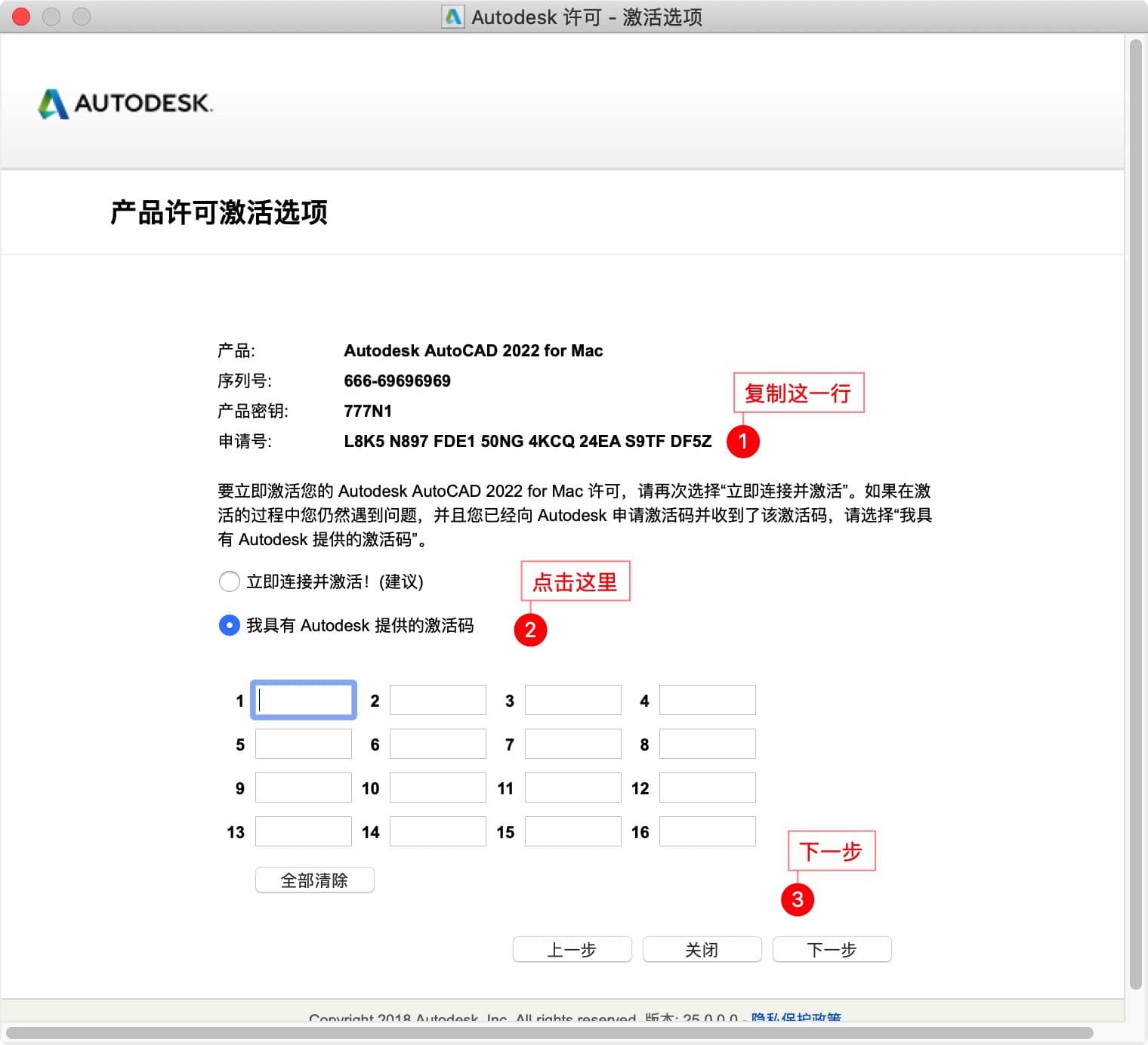Screen dimensions: 1148x1045
Task: Click the horizontal scrollbar at bottom
Action: coord(550,1032)
